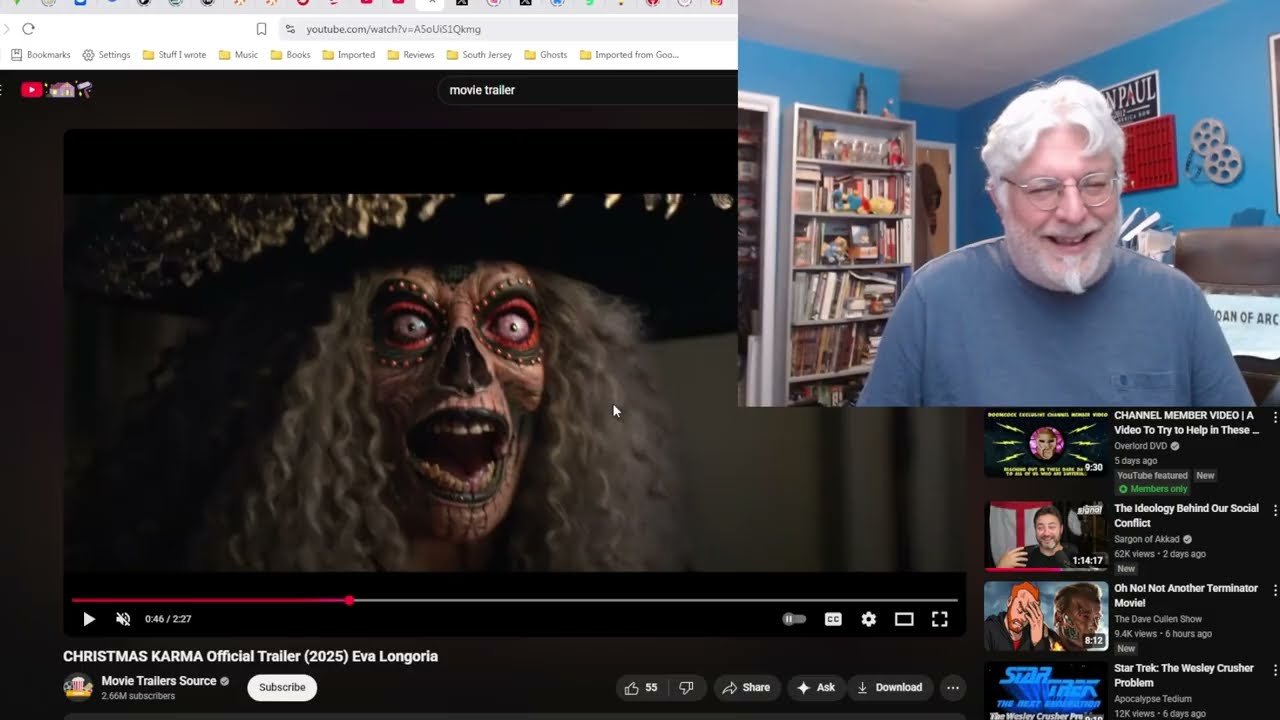Viewport: 1280px width, 720px height.
Task: Open options menu for Channel Member Video
Action: (1275, 416)
